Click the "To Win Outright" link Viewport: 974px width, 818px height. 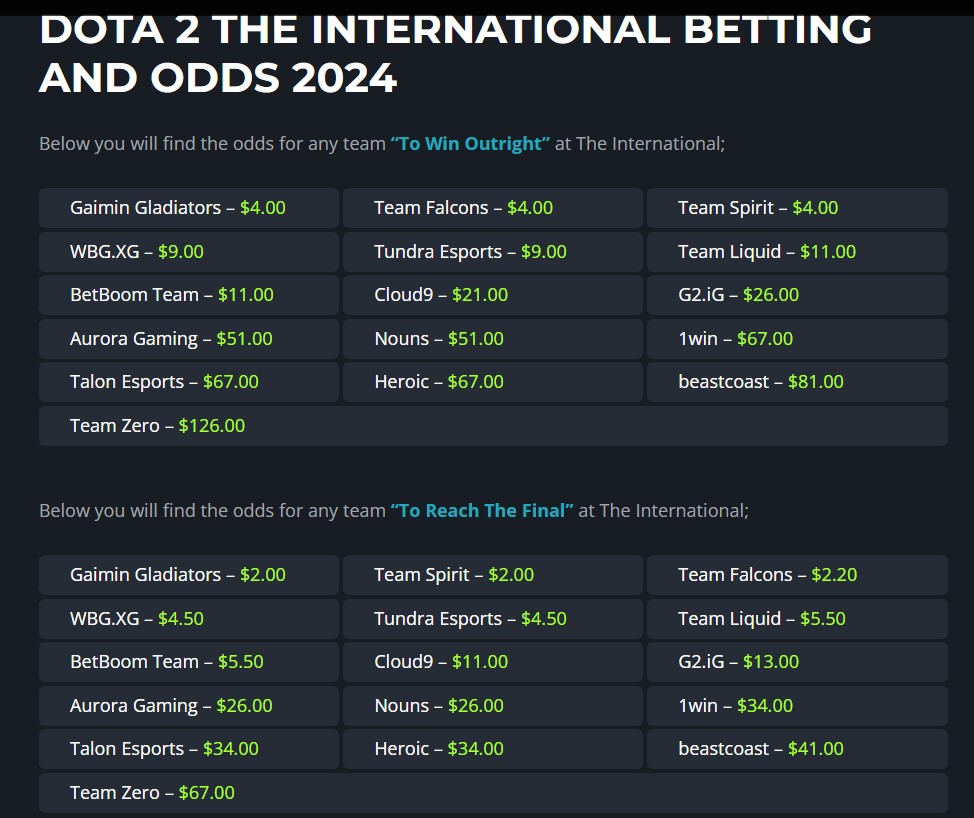coord(470,144)
